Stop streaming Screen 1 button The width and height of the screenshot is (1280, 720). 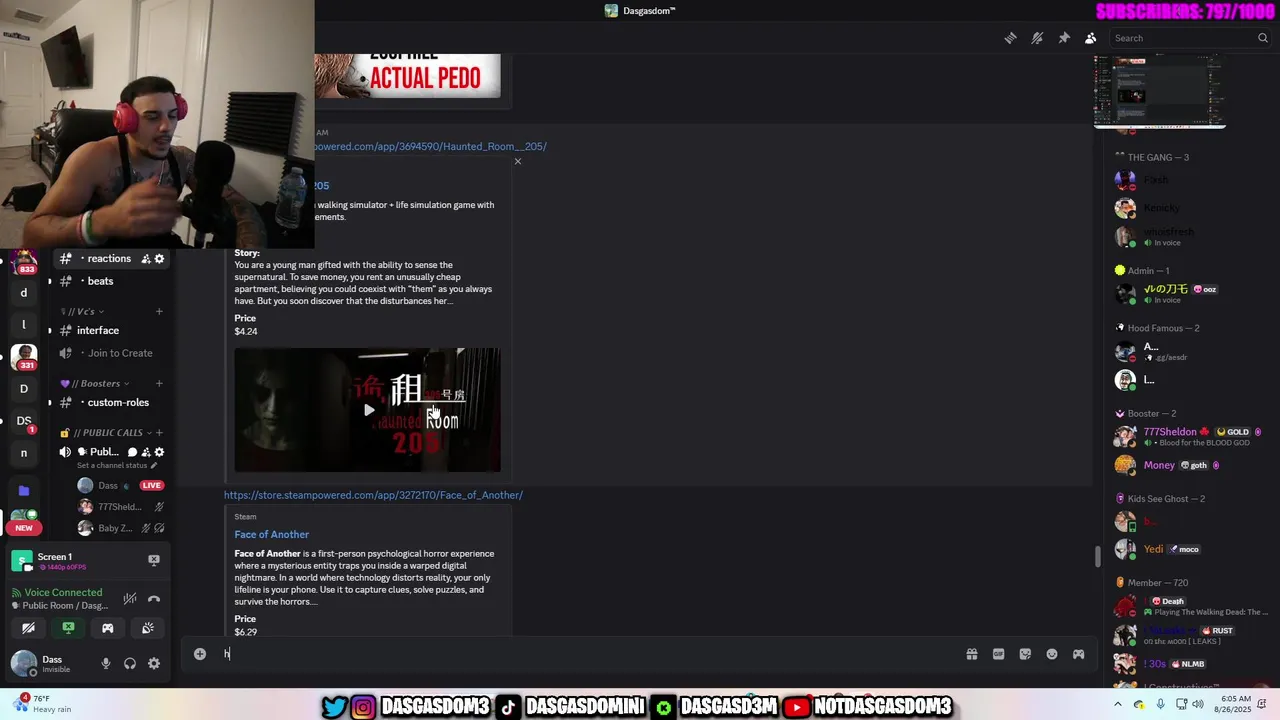point(154,560)
